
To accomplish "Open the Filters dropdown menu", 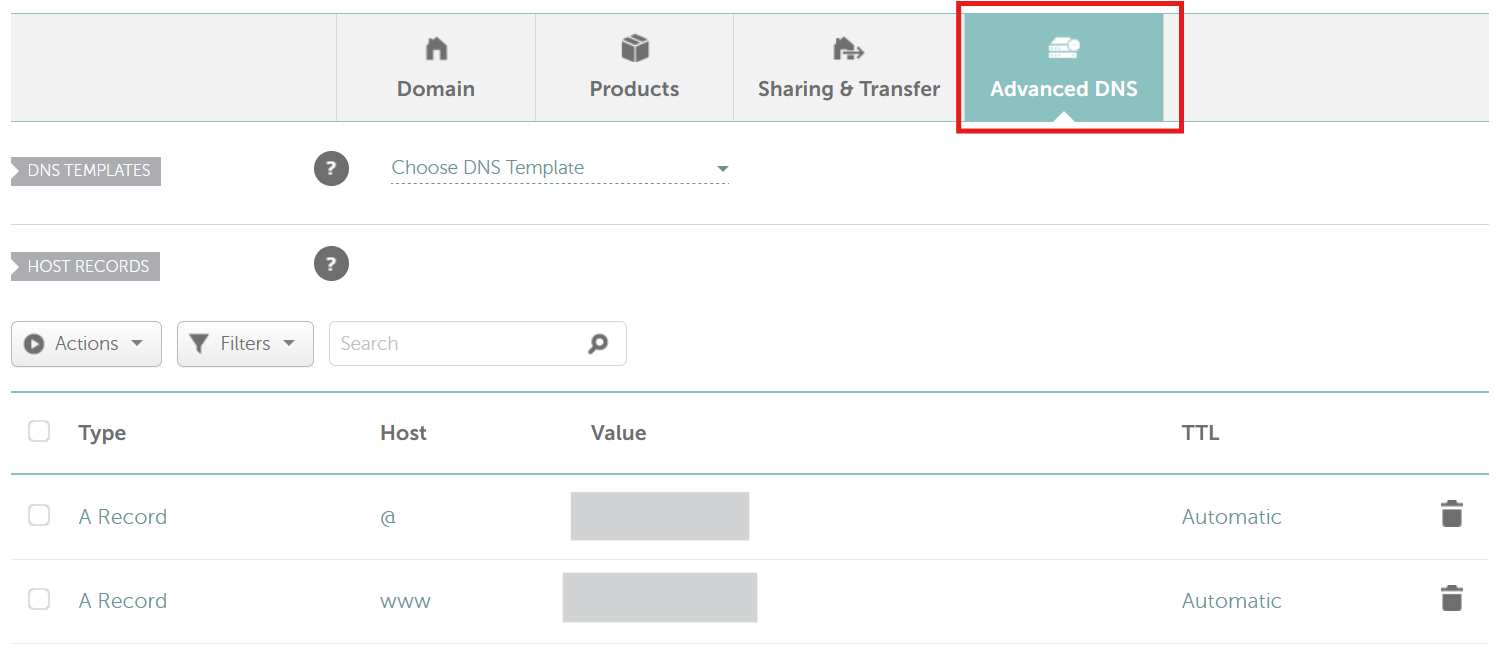I will click(245, 344).
